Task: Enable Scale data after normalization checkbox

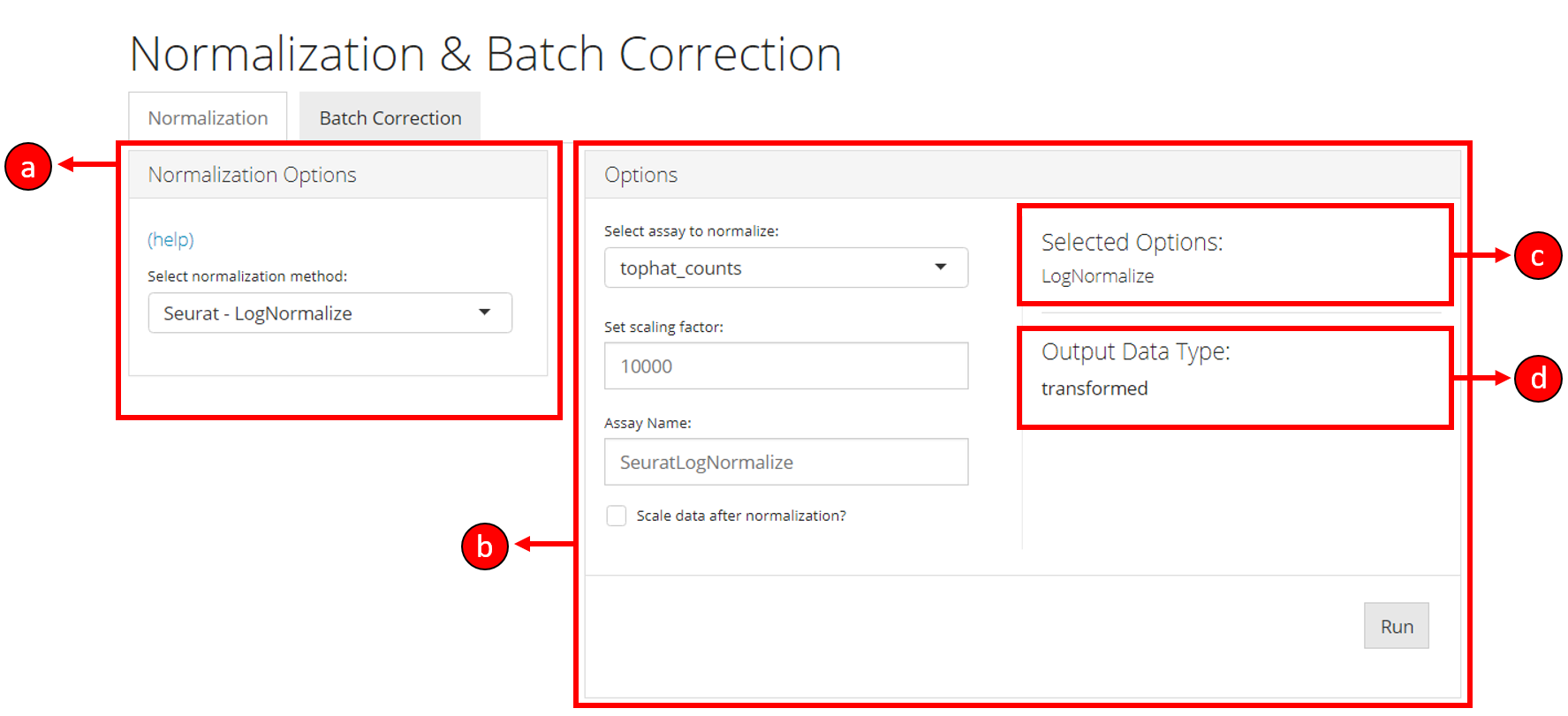Action: tap(617, 516)
